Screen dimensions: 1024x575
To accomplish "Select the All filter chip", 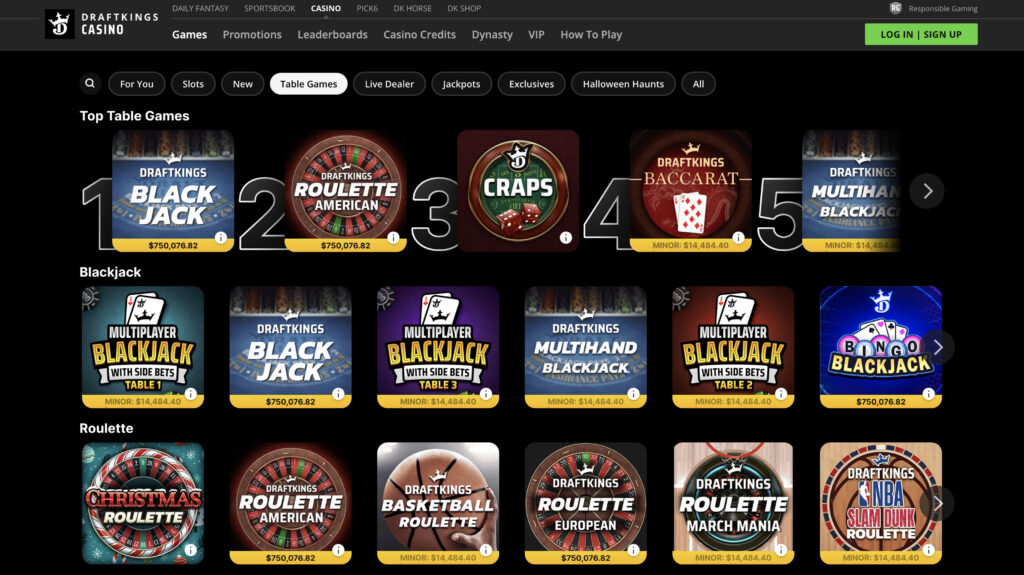I will (698, 84).
